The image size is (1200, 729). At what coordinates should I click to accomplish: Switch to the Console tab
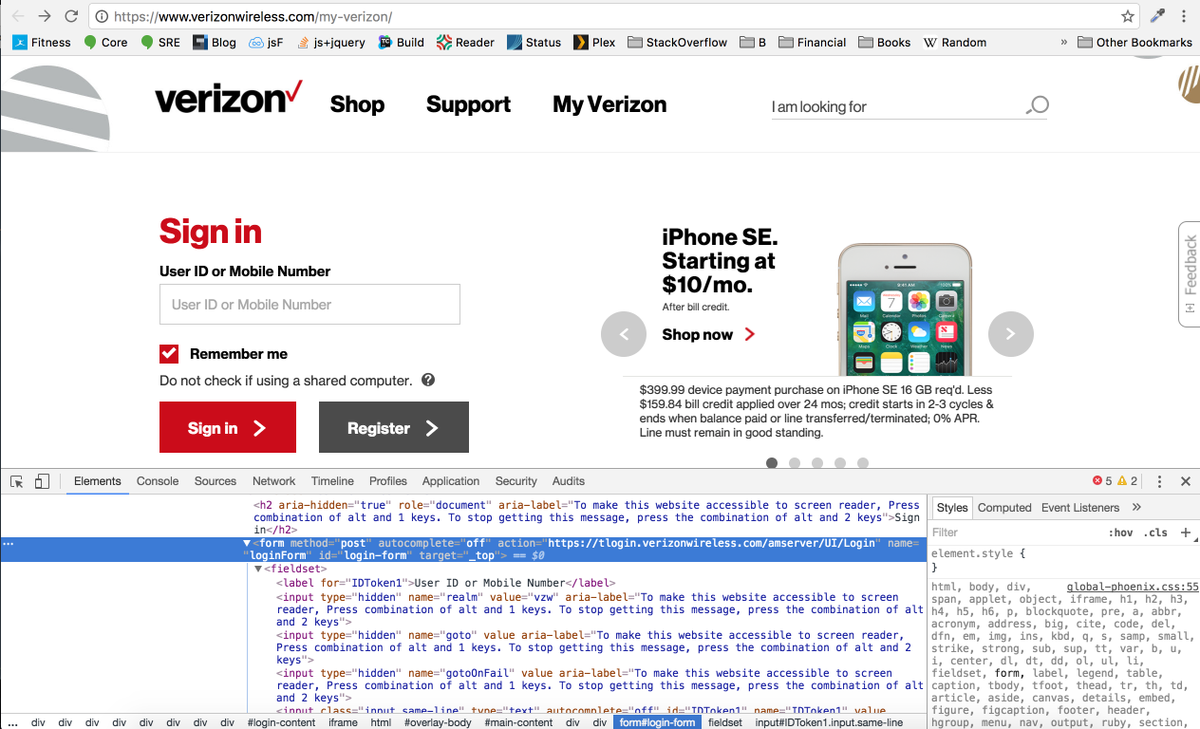coord(158,481)
